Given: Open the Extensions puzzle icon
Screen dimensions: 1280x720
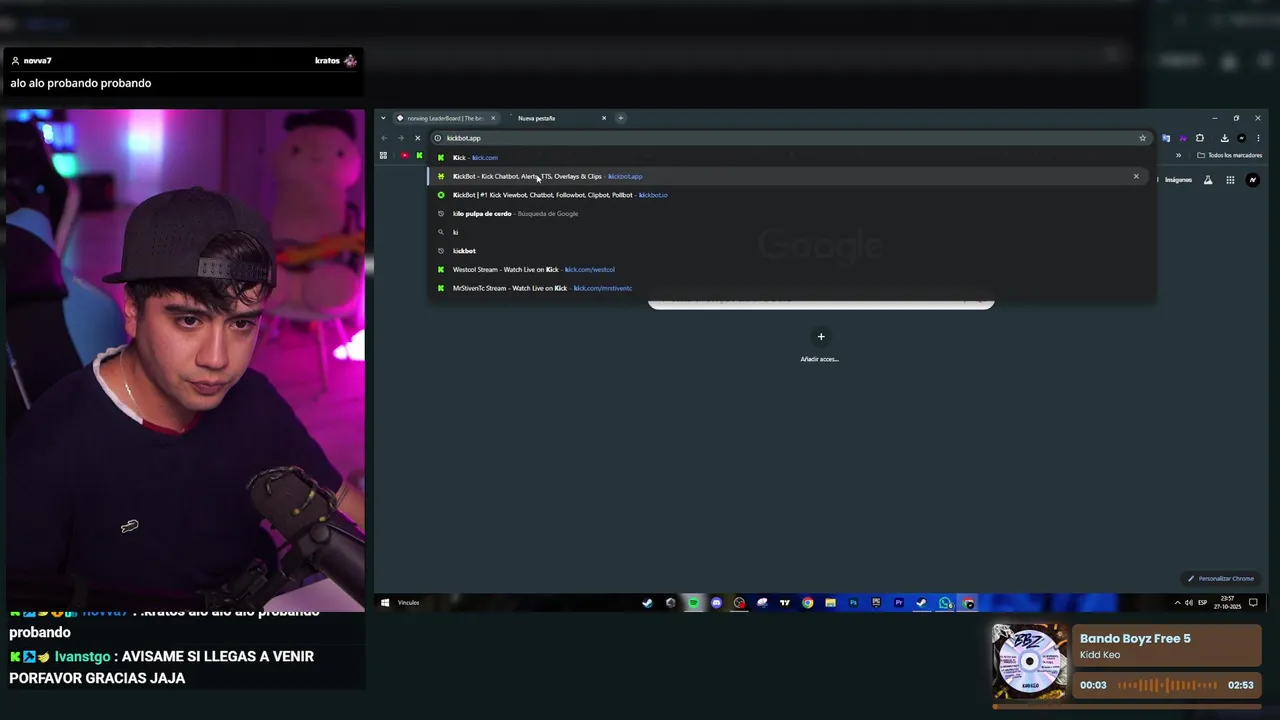Looking at the screenshot, I should 1200,138.
